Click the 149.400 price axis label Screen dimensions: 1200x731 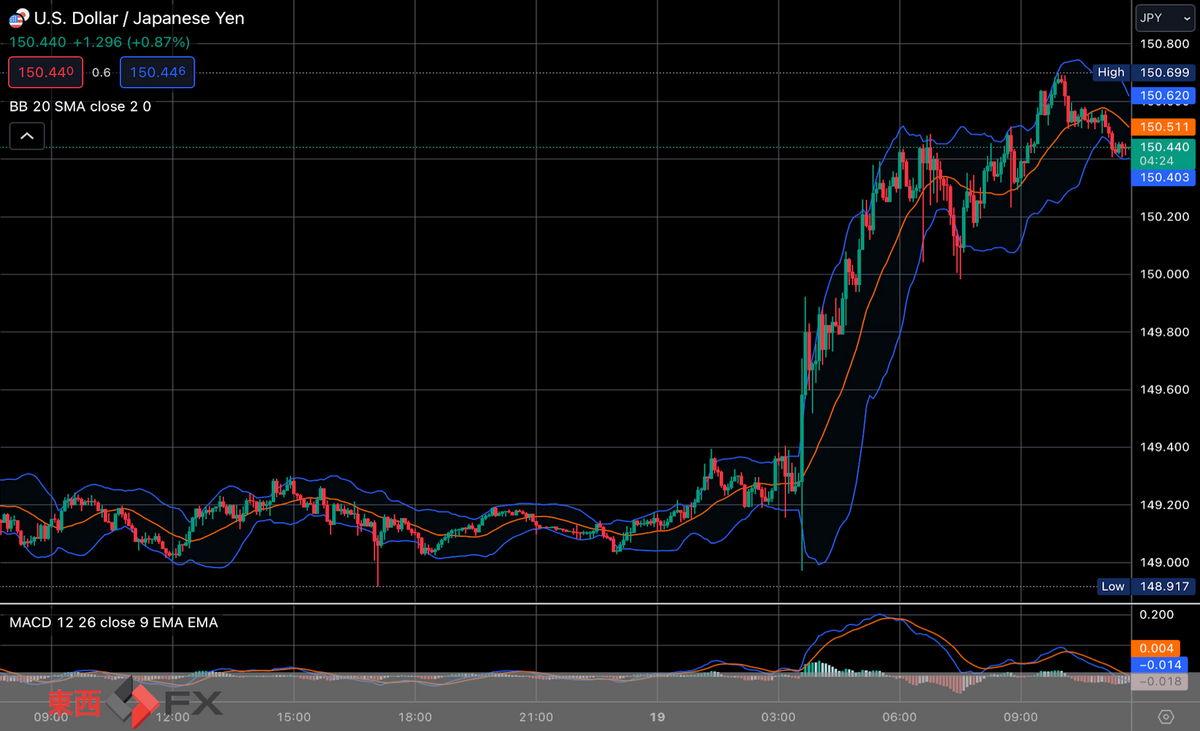pos(1164,447)
